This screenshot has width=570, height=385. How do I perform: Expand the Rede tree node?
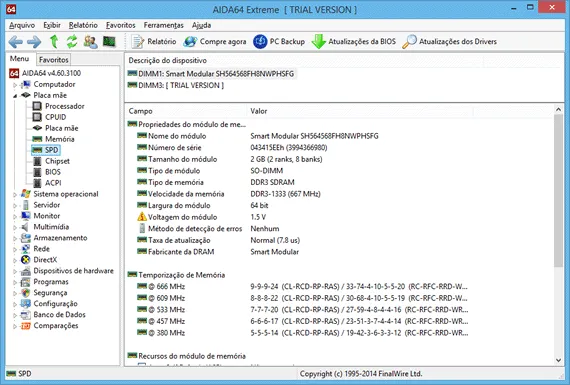coord(15,250)
